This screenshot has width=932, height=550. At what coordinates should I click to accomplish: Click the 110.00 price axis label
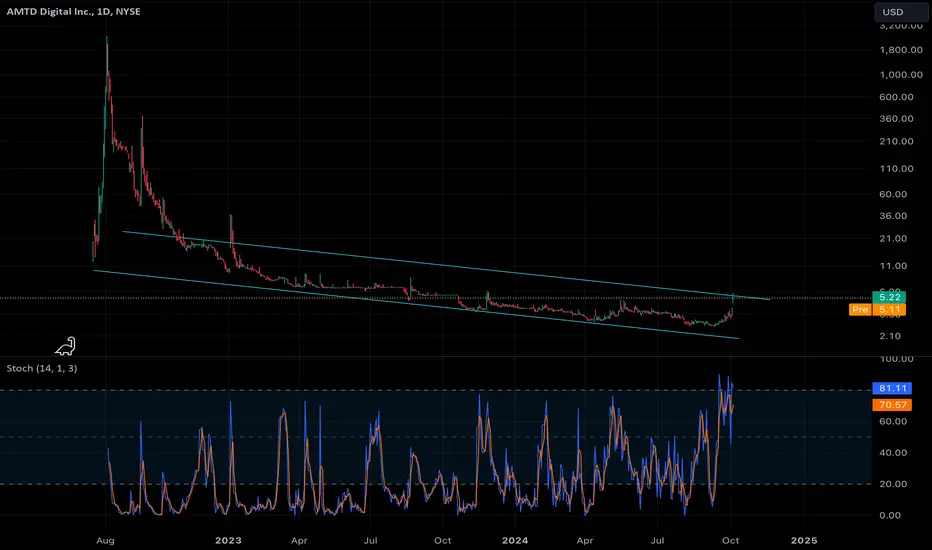(896, 169)
